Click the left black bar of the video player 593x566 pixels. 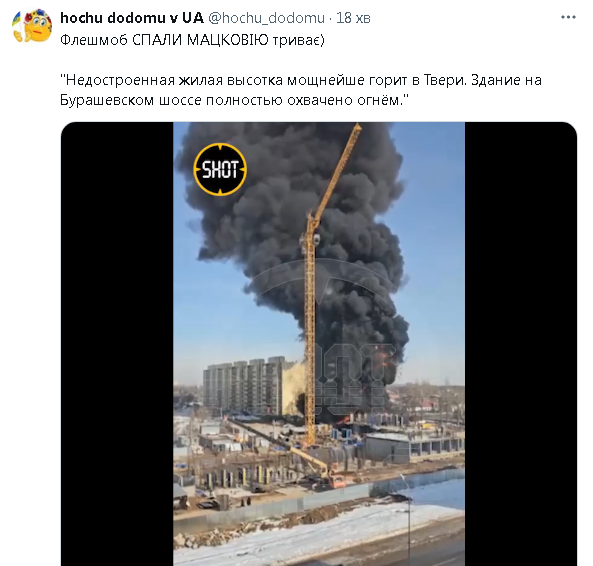(117, 344)
